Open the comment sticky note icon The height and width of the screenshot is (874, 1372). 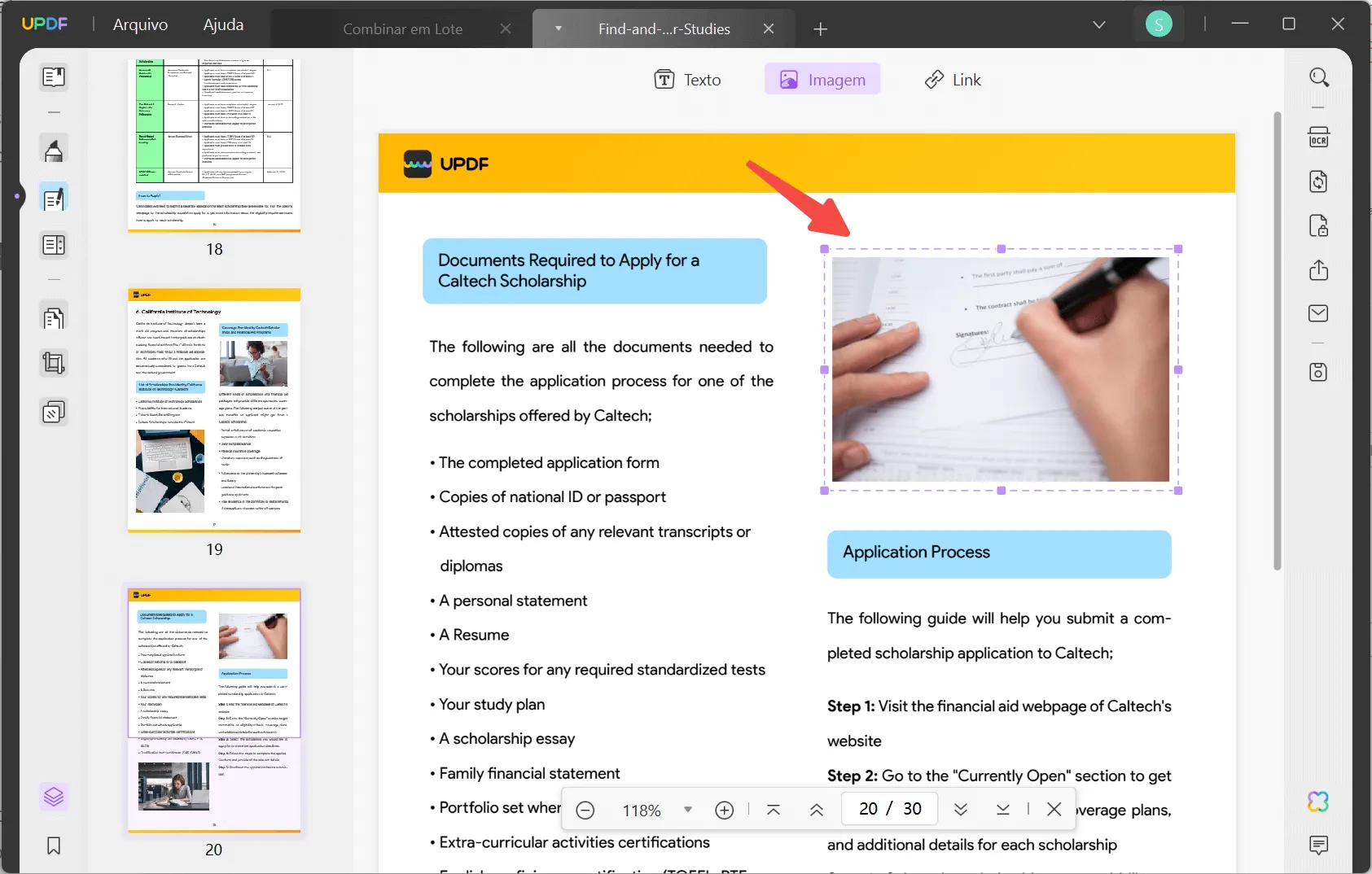1320,846
